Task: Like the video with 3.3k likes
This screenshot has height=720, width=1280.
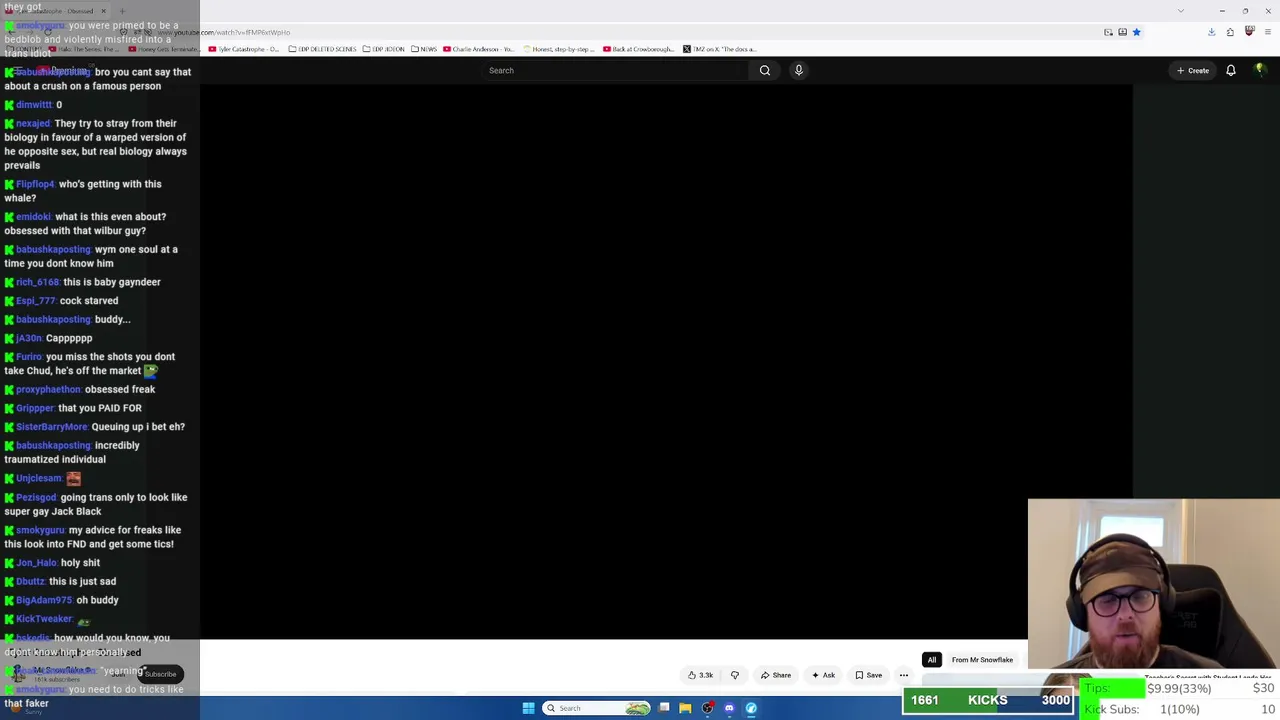Action: coord(701,675)
